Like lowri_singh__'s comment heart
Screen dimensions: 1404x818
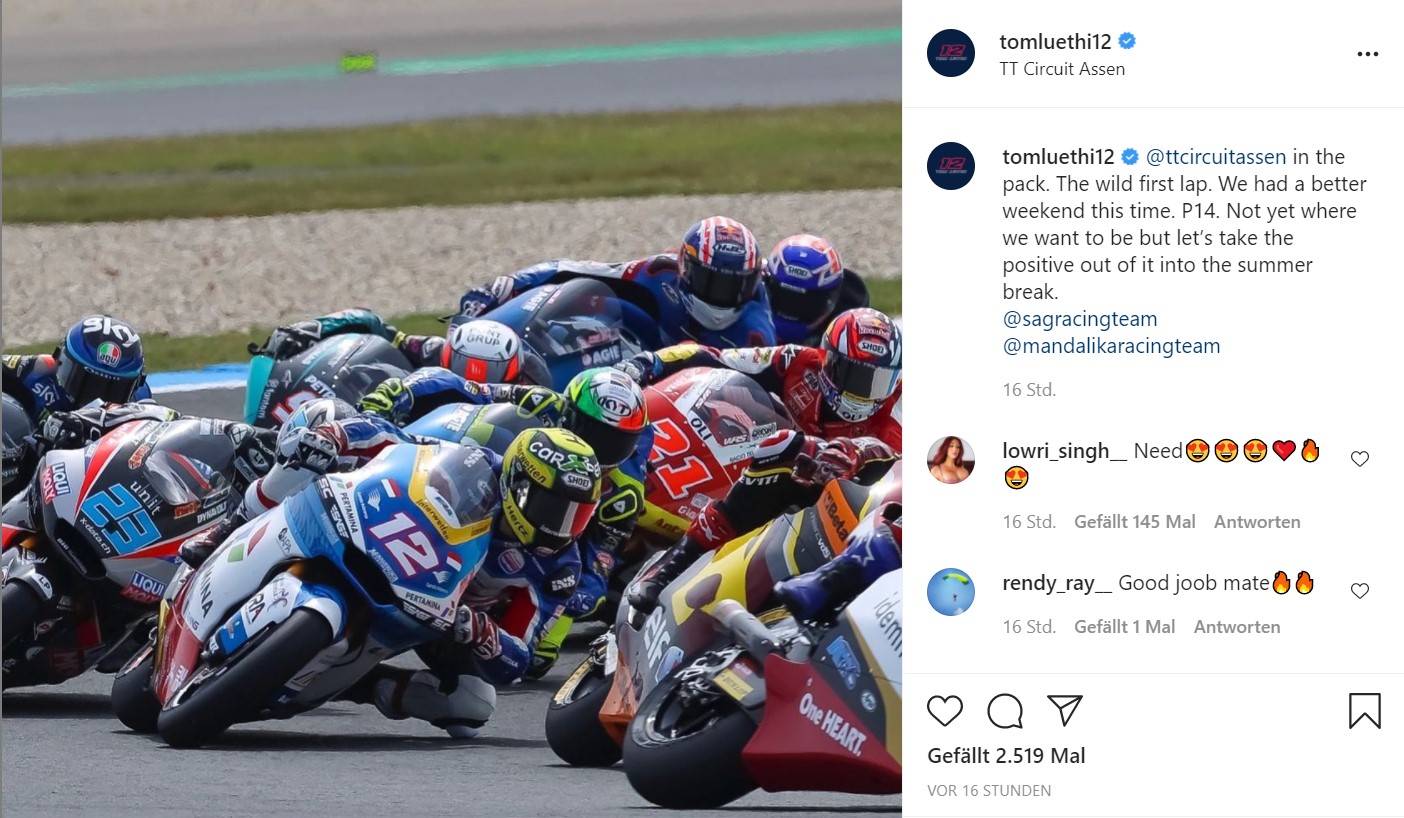coord(1359,459)
